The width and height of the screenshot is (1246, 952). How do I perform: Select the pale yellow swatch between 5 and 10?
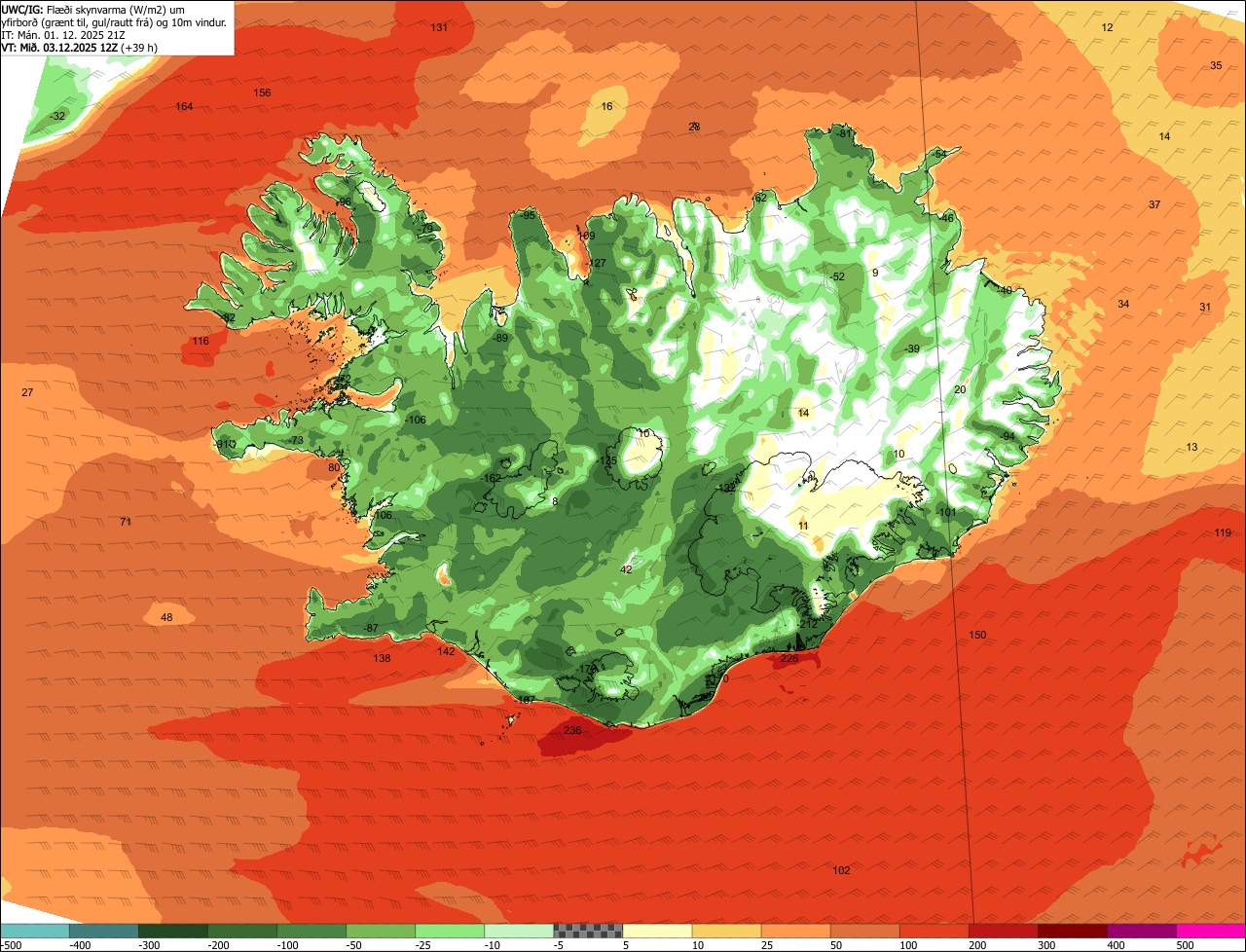coord(657,930)
